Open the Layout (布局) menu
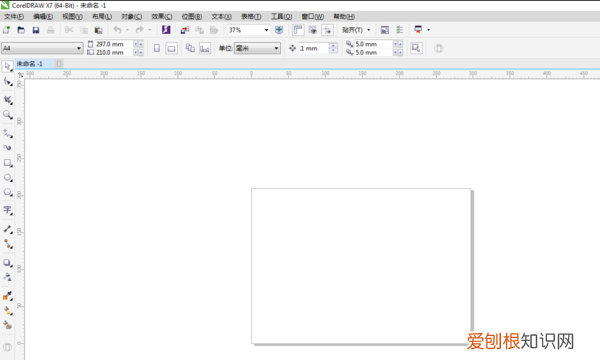This screenshot has height=360, width=600. [102, 16]
